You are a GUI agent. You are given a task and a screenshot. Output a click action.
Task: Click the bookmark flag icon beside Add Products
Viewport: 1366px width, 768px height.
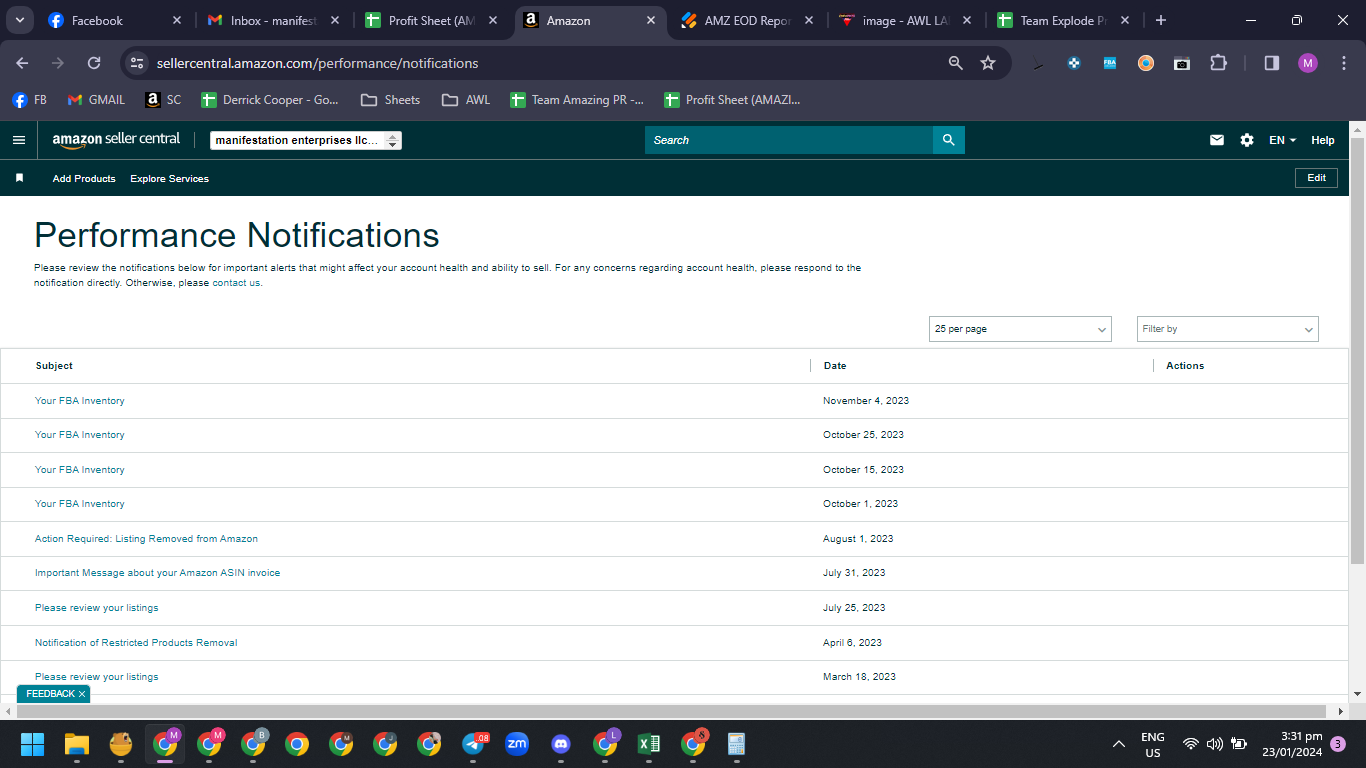(19, 178)
